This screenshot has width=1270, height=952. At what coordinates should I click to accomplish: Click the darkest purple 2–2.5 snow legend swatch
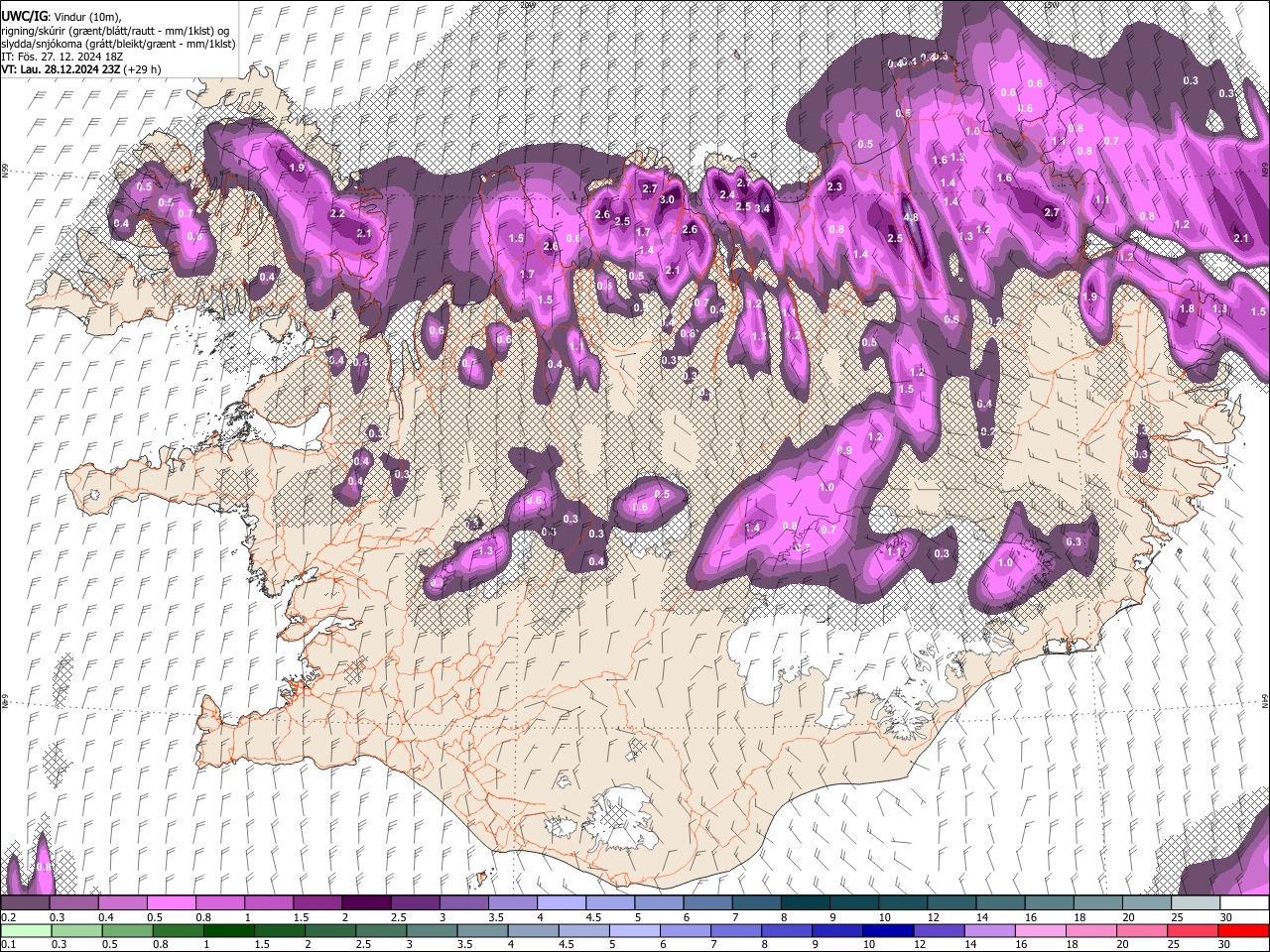coord(366,903)
